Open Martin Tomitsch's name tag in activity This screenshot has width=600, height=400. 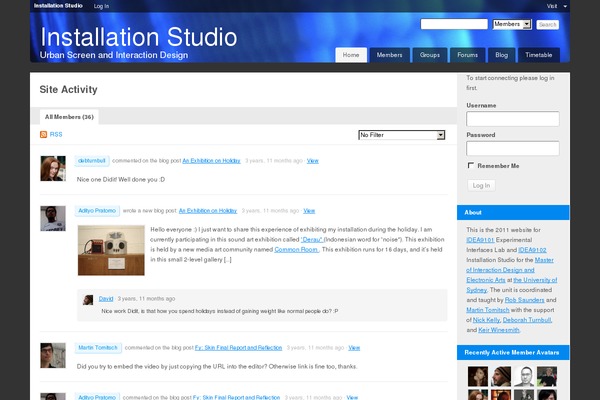98,348
